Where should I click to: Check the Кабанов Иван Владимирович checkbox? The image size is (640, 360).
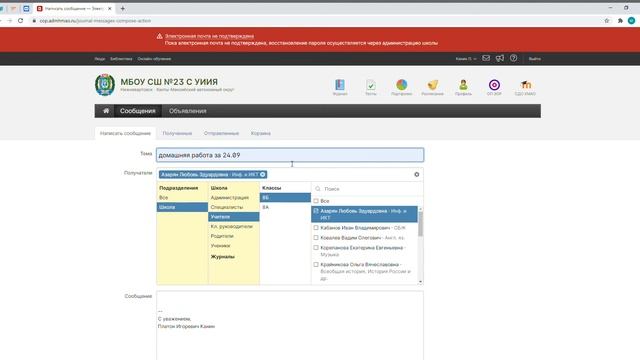(x=316, y=228)
